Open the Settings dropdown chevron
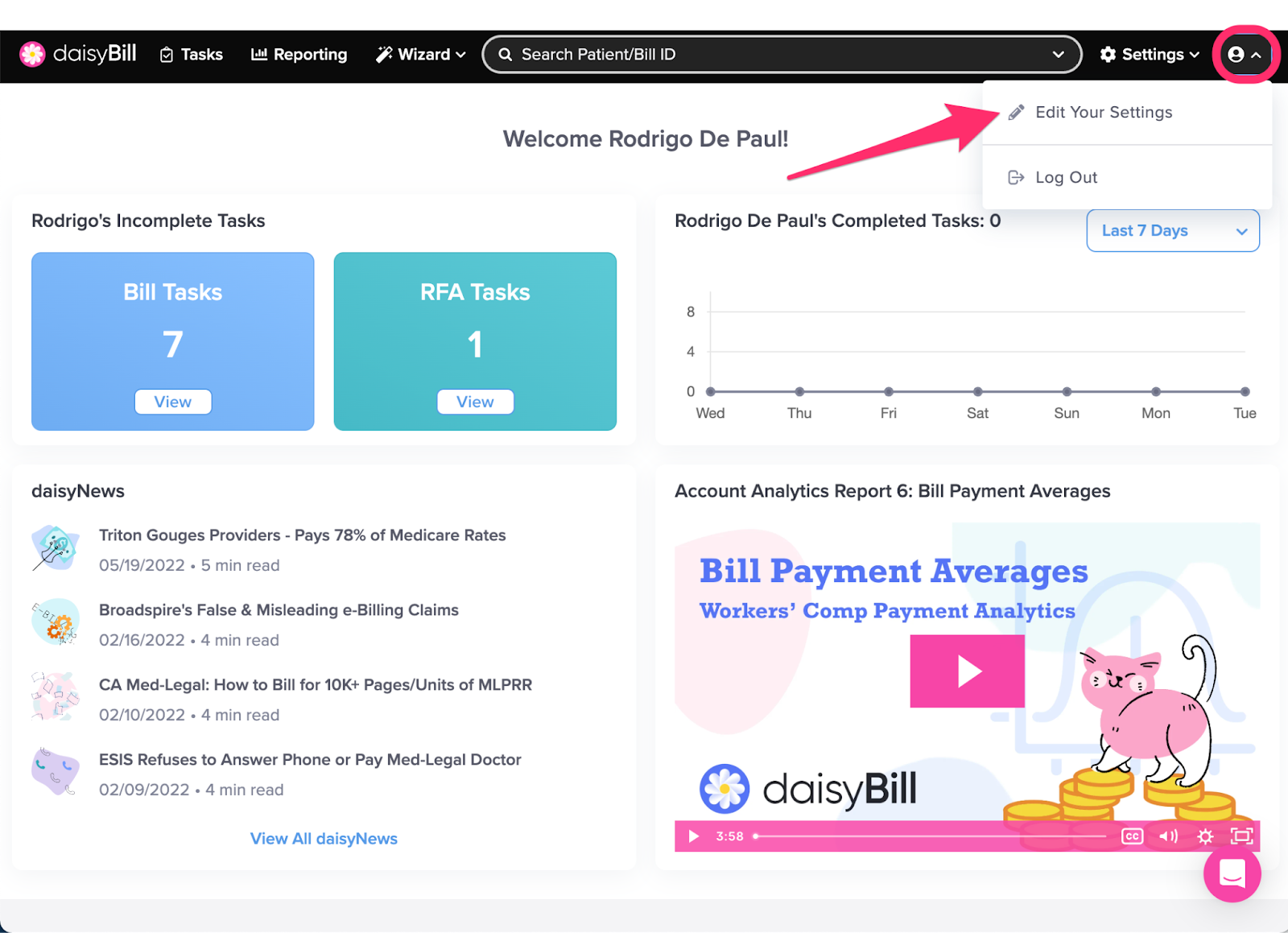Screen dimensions: 1288x933 (x=1194, y=55)
